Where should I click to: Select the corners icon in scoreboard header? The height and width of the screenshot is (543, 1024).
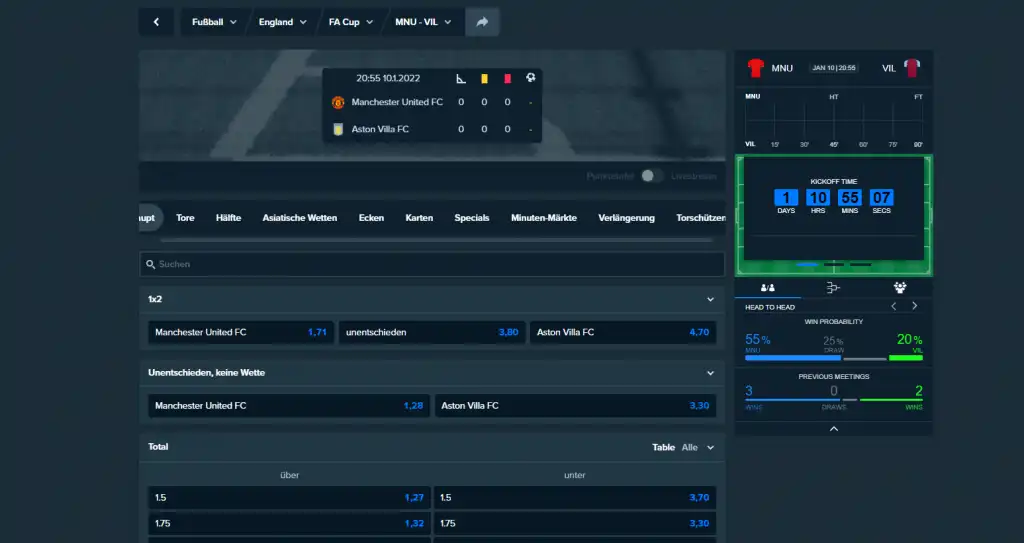pyautogui.click(x=461, y=78)
